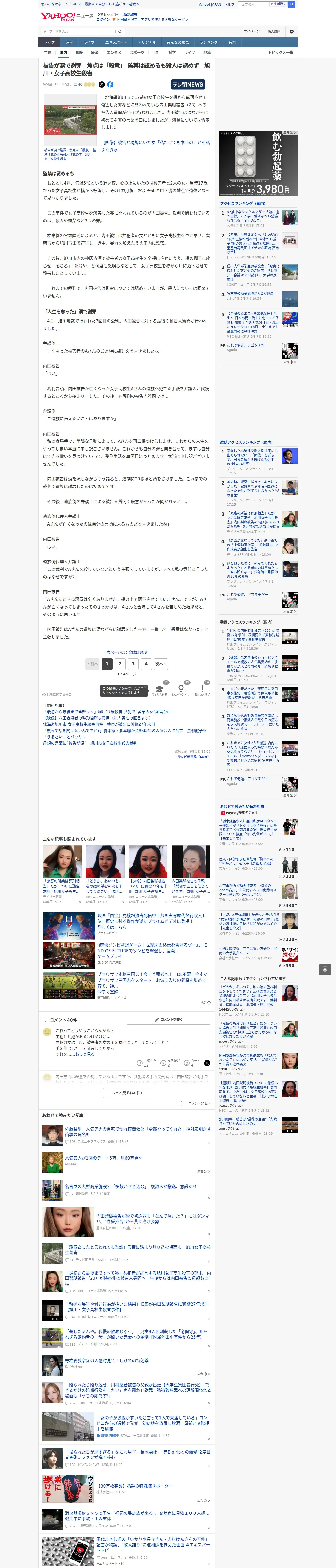Click the ヘルプ link in the top bar

click(229, 4)
